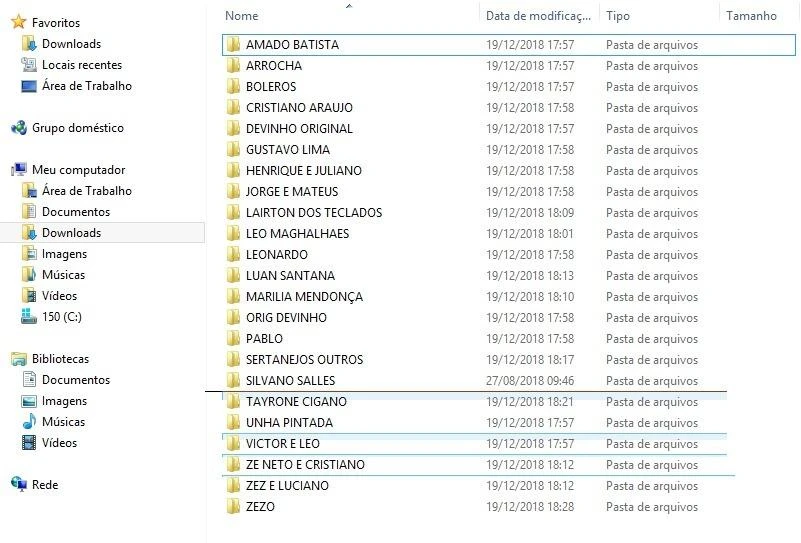Click the UNHA PINTADA folder icon
The height and width of the screenshot is (543, 801).
pos(233,422)
